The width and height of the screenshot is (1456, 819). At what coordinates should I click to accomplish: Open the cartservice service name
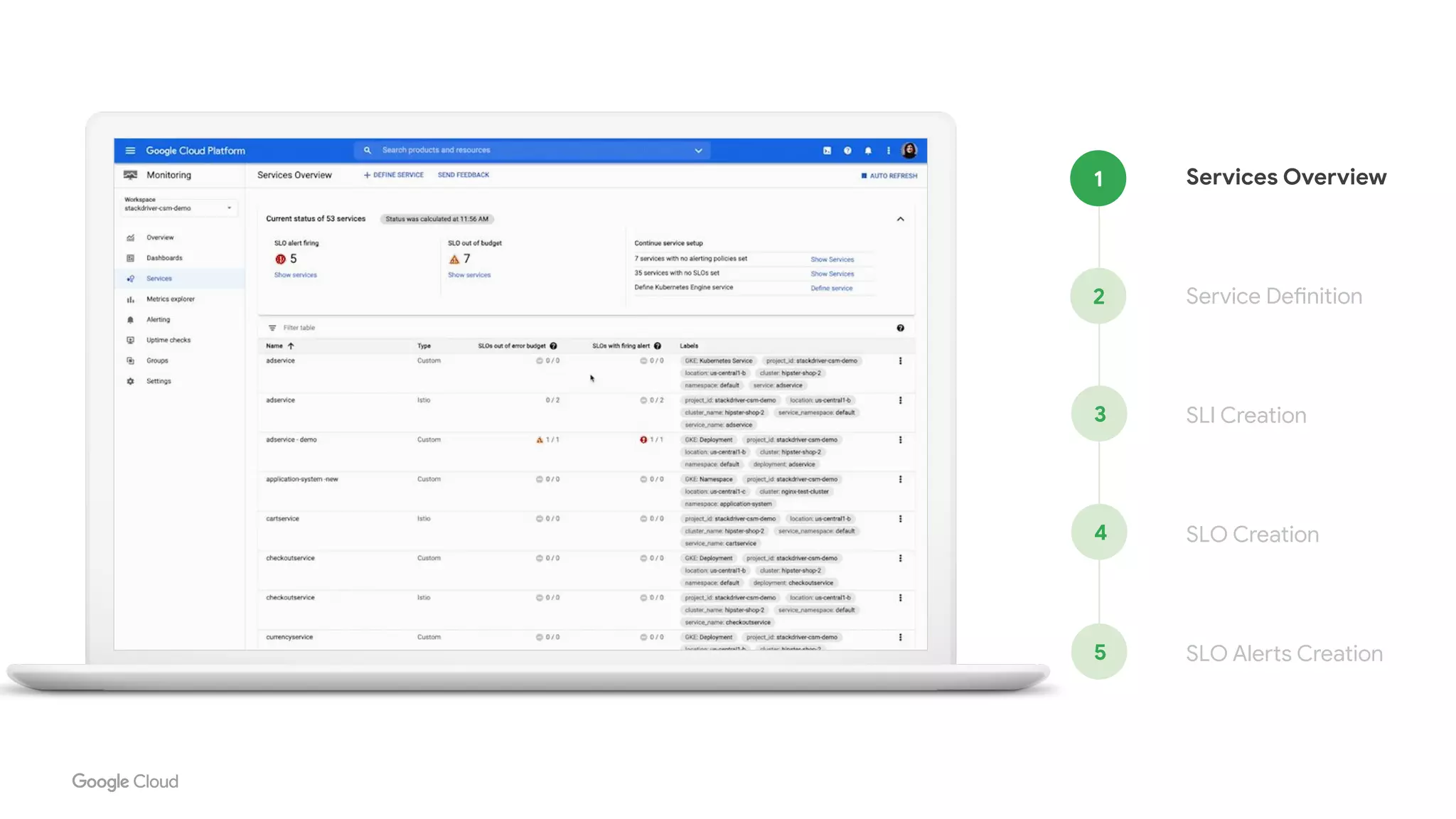(x=282, y=519)
